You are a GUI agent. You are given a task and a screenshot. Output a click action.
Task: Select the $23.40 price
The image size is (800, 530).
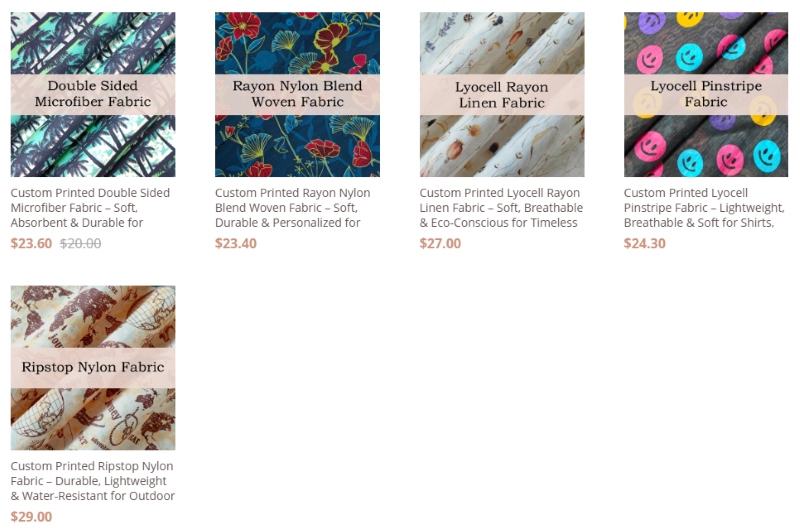[x=236, y=243]
